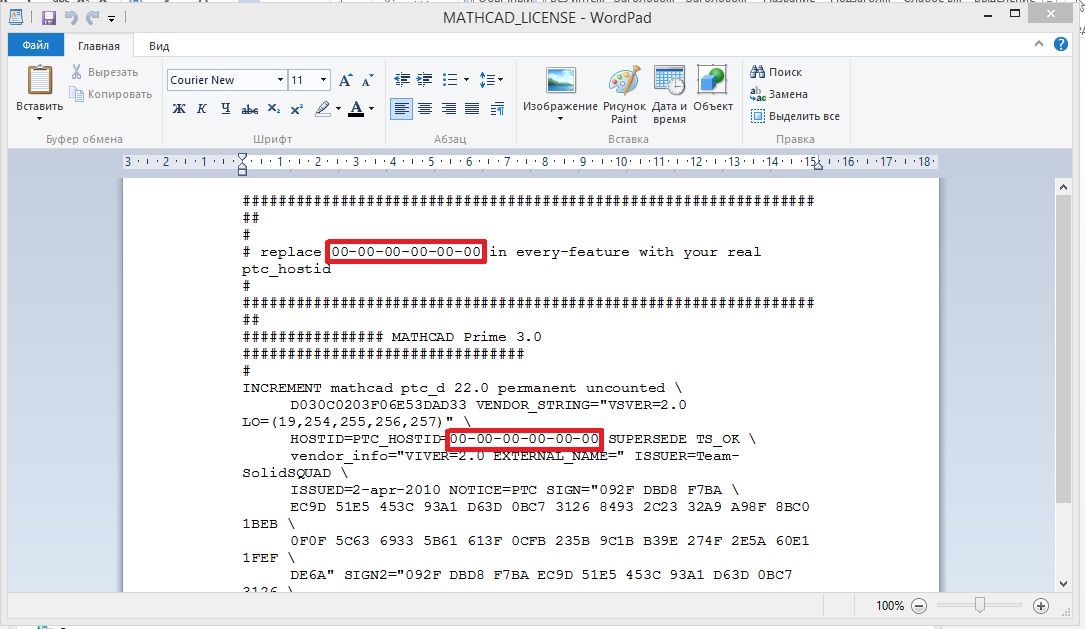Screen dimensions: 1085x629
Task: Toggle bold Ж formatting
Action: [x=179, y=109]
